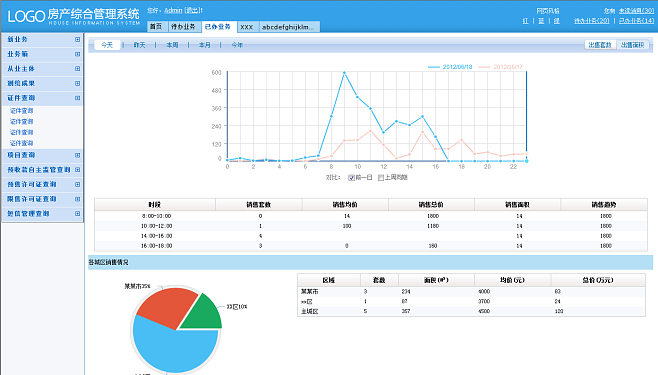
Task: Open the 待办业务(20) header link
Action: click(x=592, y=21)
